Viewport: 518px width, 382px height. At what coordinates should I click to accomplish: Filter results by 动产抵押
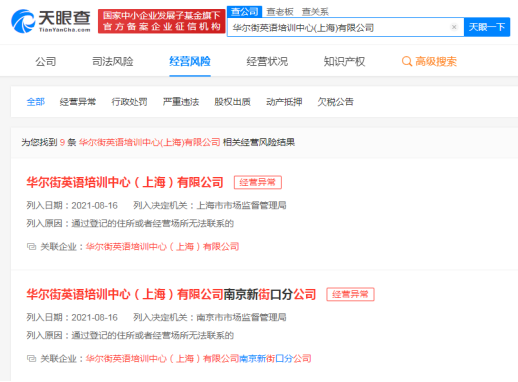pos(284,102)
